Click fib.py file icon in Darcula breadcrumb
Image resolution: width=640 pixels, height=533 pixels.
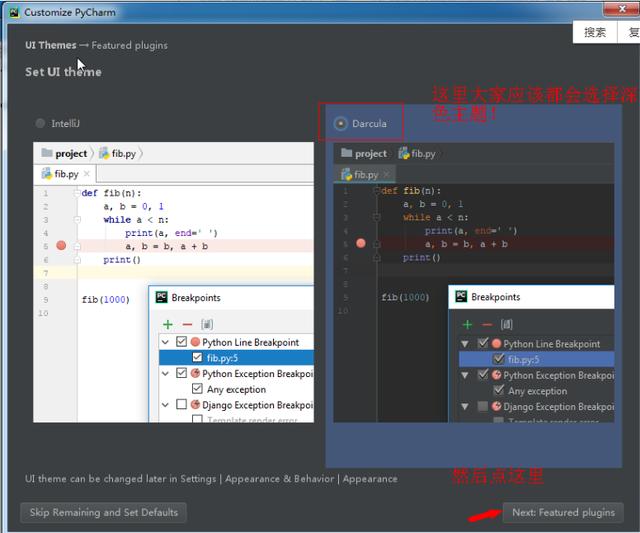(404, 153)
